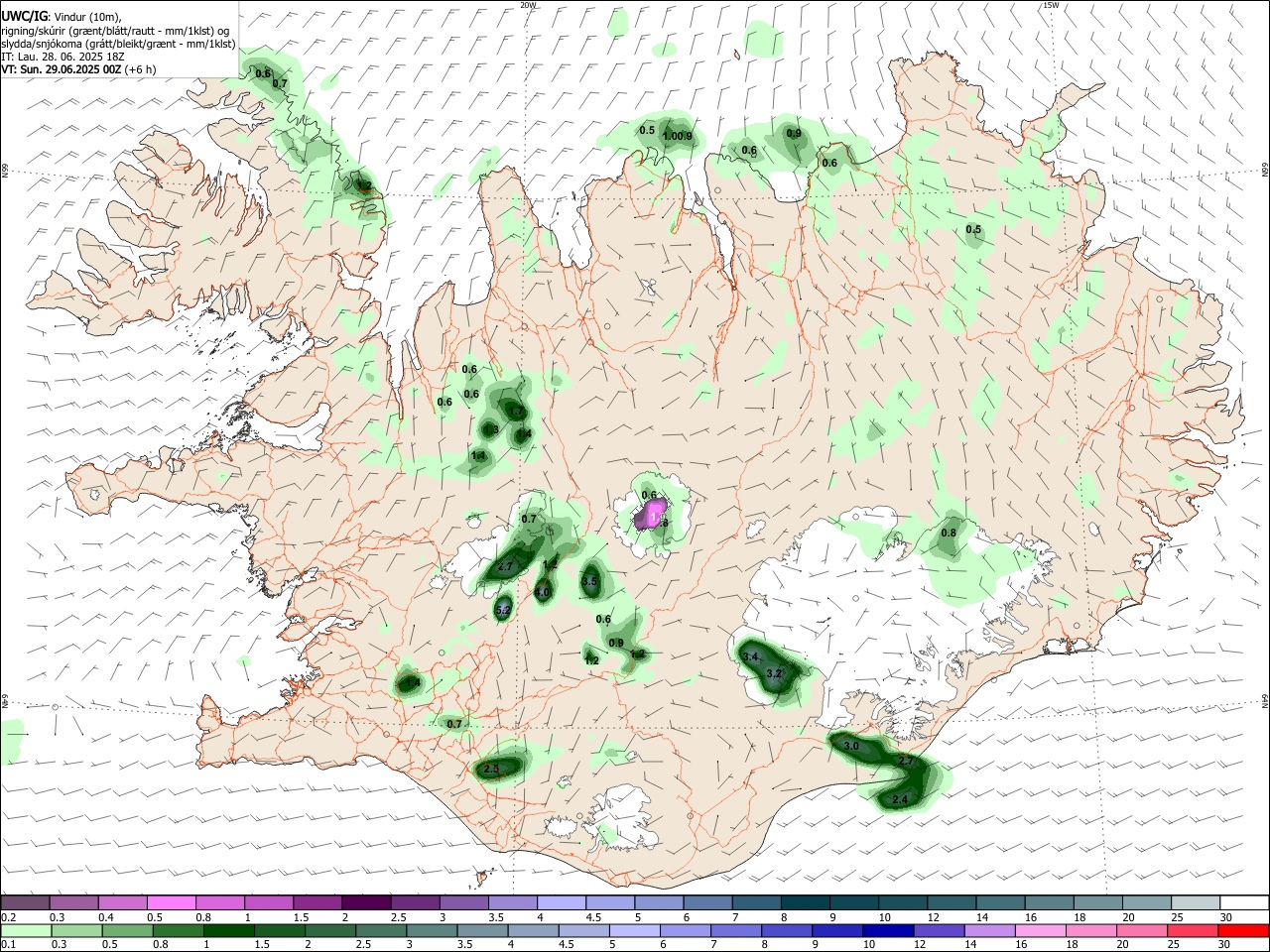Click the dark teal snow swatch between 8 and 9
The image size is (1270, 952).
805,903
